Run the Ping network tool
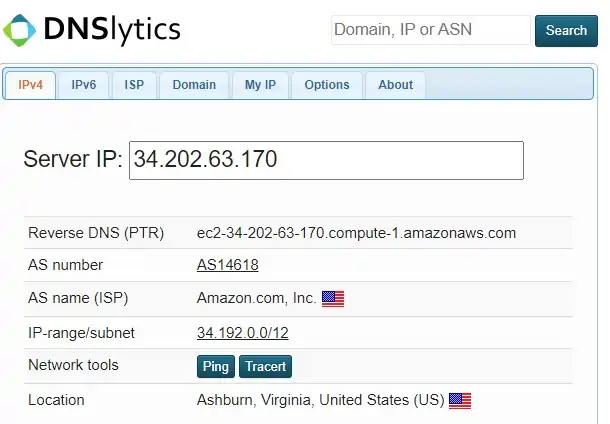This screenshot has height=424, width=610. pos(216,366)
